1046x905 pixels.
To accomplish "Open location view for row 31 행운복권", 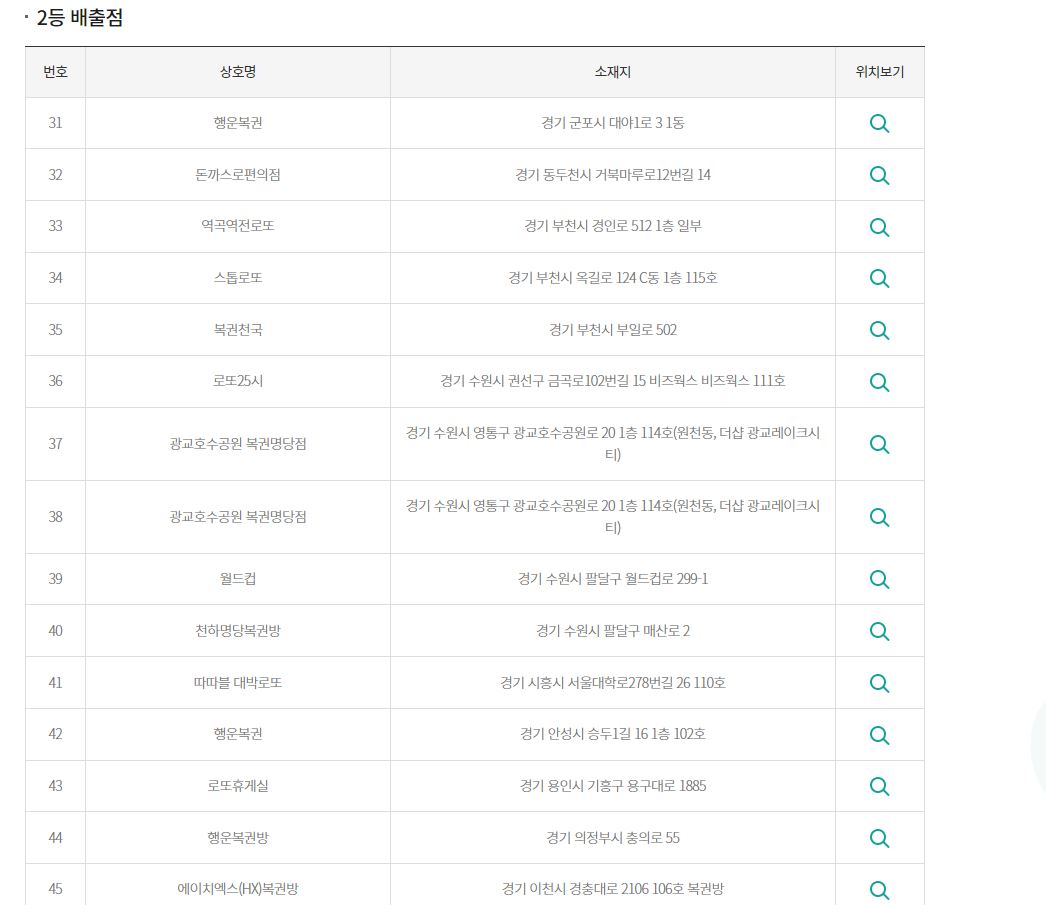I will pos(879,123).
